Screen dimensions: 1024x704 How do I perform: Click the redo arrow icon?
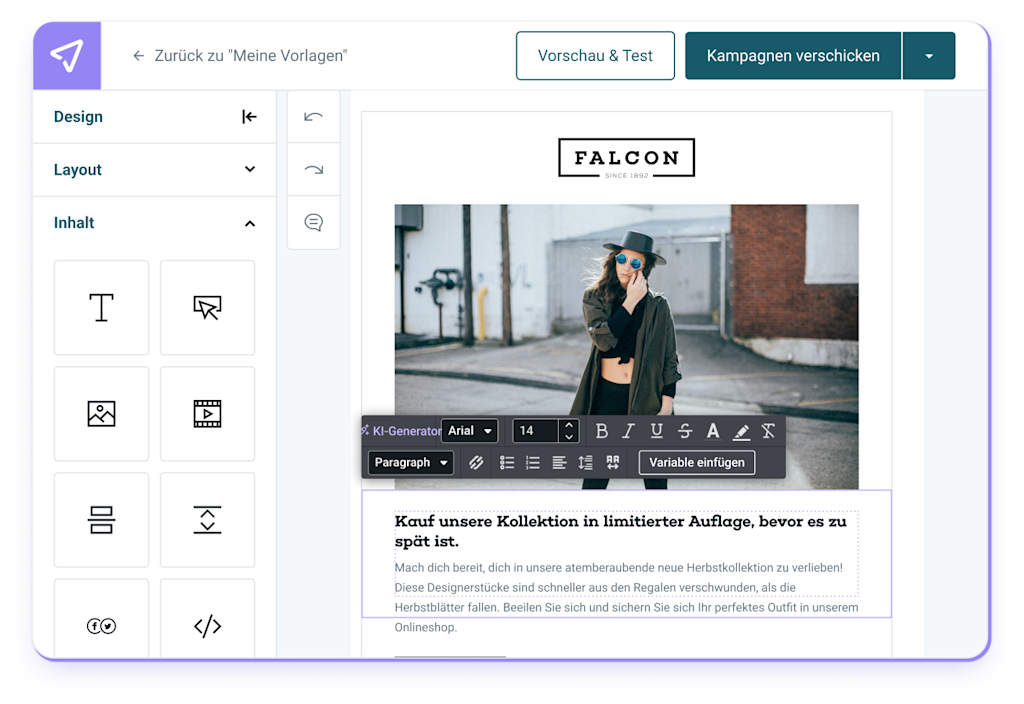click(314, 170)
